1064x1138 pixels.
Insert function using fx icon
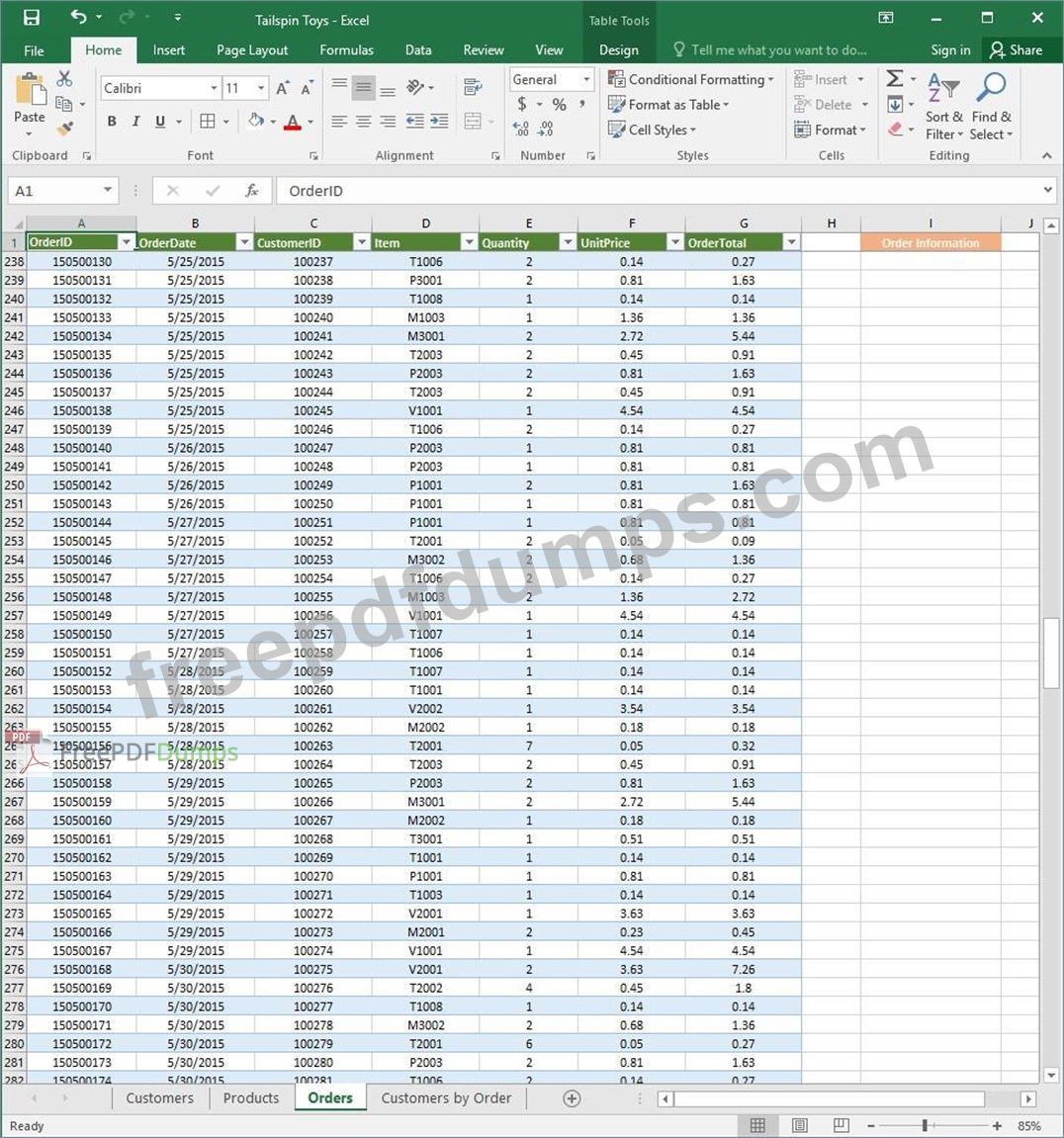pyautogui.click(x=251, y=191)
